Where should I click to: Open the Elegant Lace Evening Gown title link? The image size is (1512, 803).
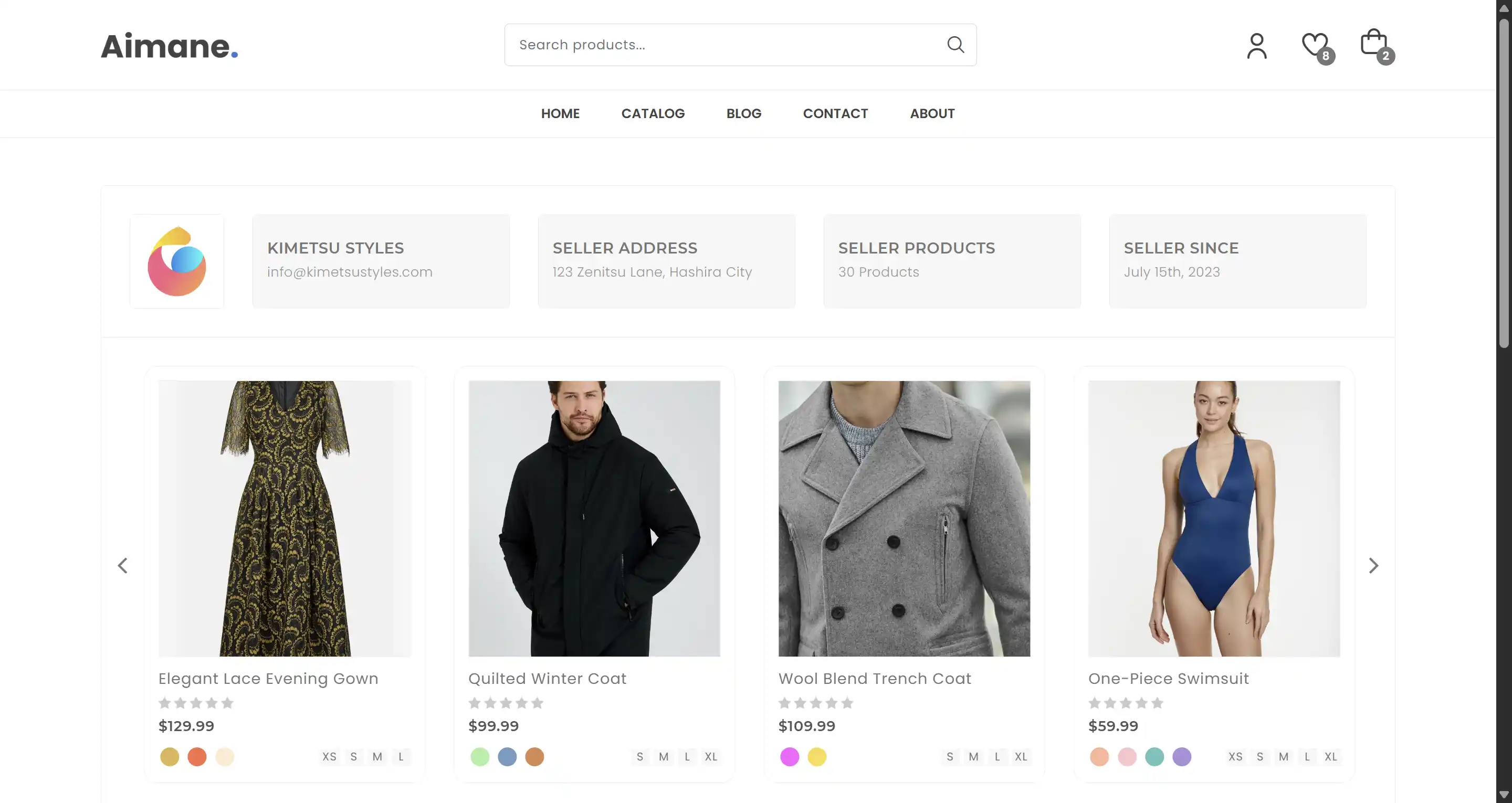[x=268, y=679]
